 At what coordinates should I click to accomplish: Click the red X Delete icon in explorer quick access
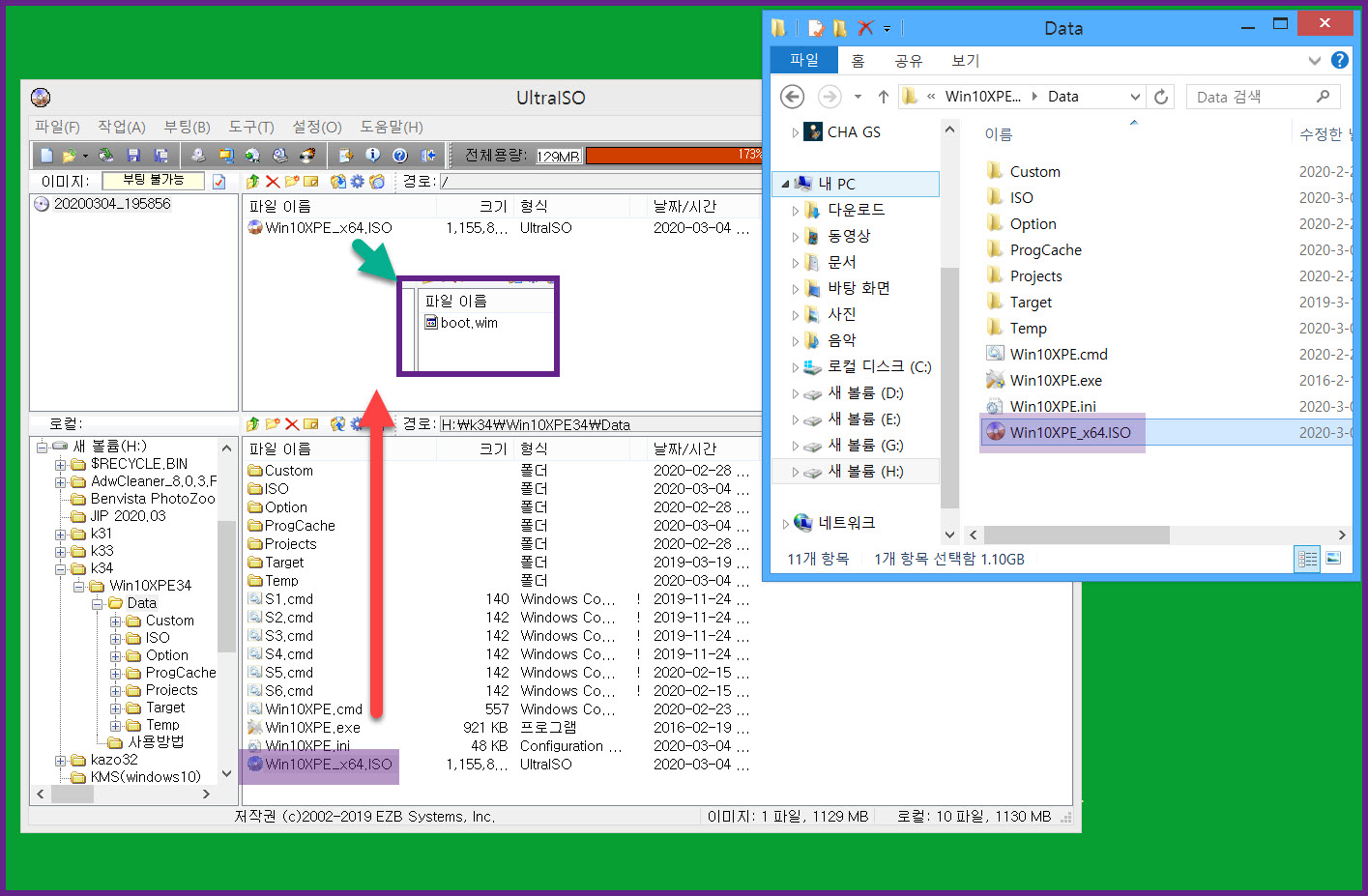[865, 28]
